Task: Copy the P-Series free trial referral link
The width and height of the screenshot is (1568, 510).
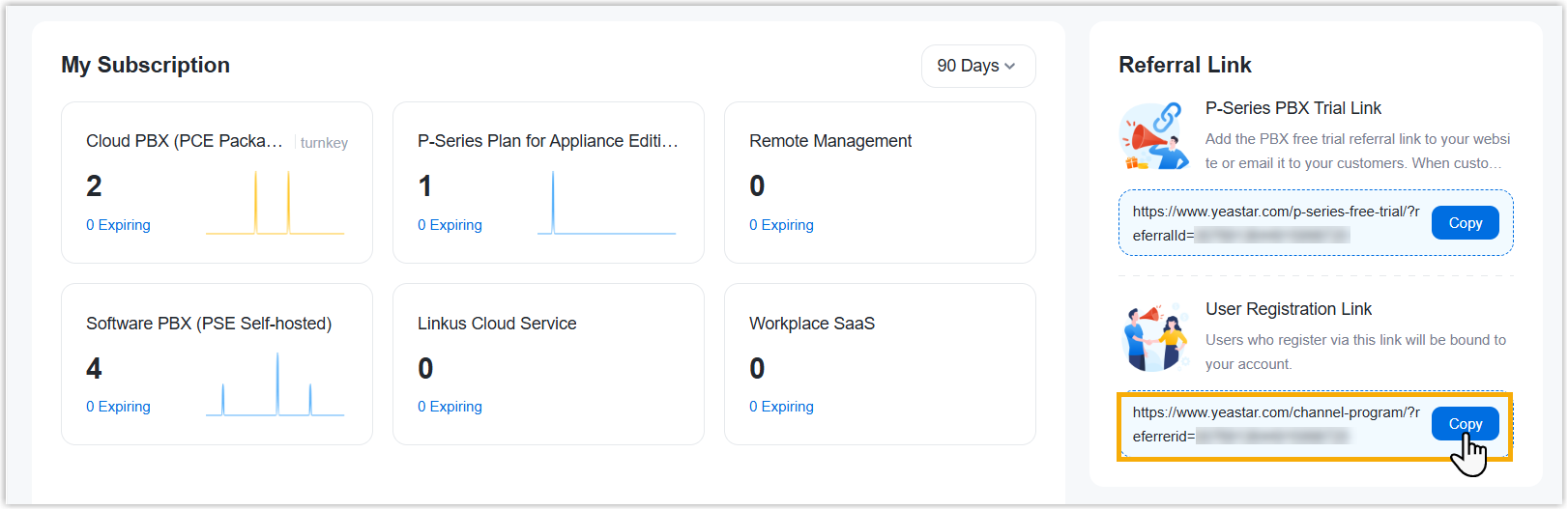Action: tap(1465, 223)
